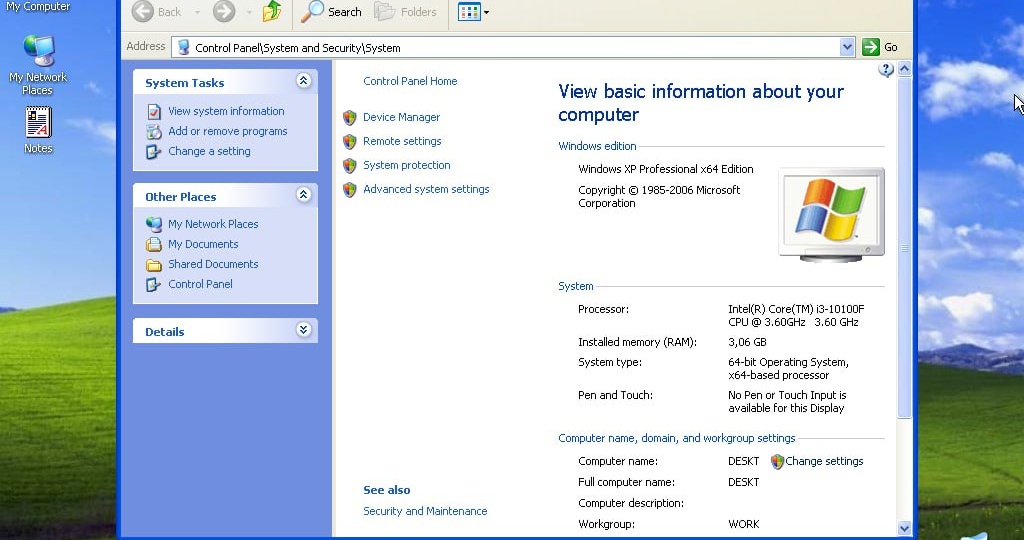Click the Change settings link
Viewport: 1024px width, 540px height.
pyautogui.click(x=824, y=461)
